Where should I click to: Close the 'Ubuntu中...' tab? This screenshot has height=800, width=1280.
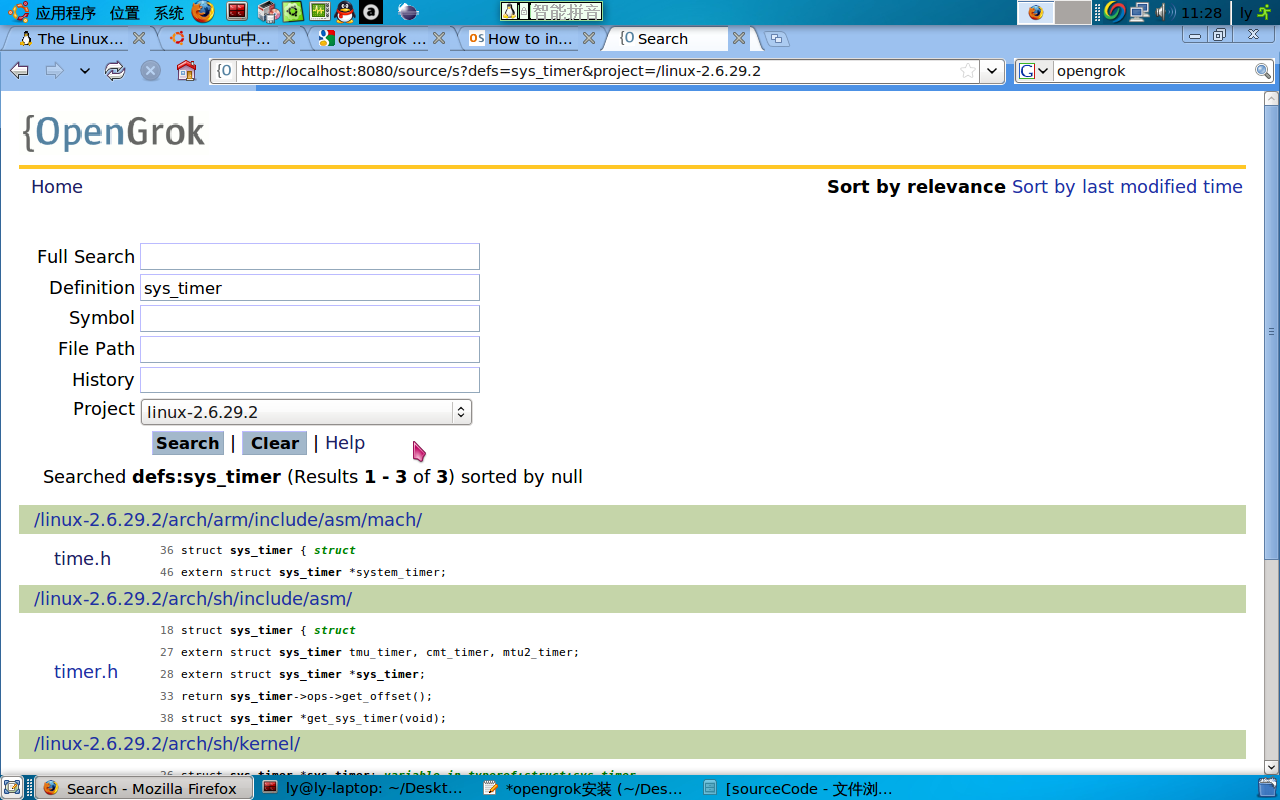pos(288,38)
